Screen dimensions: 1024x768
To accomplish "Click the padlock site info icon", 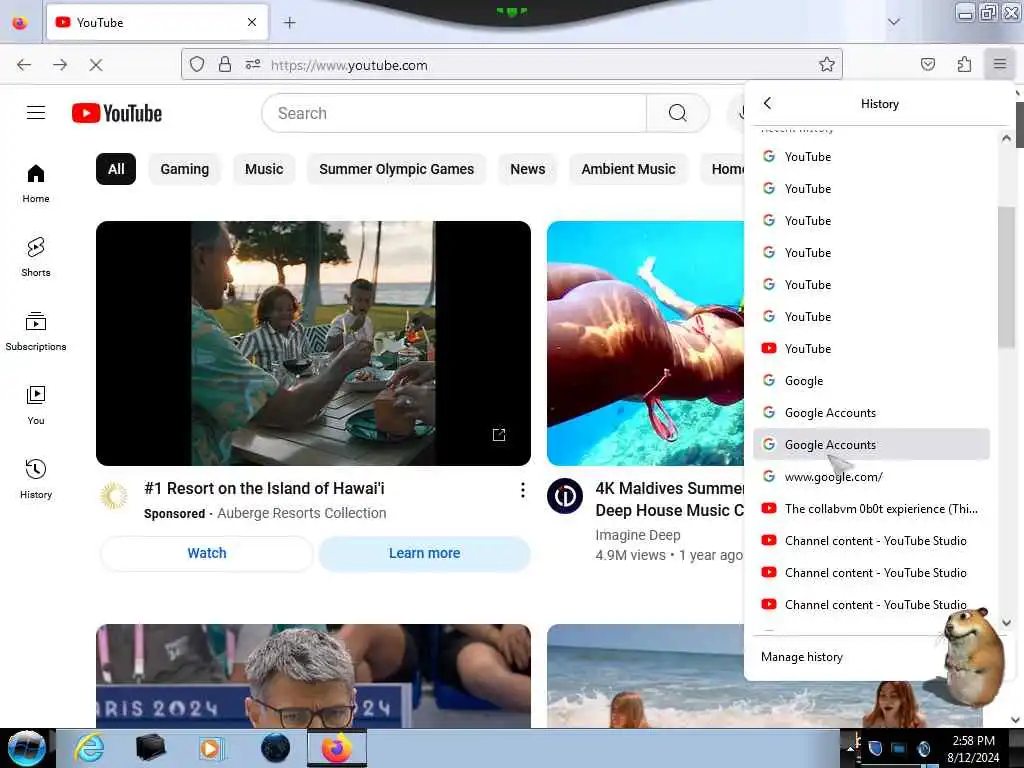I will (225, 64).
